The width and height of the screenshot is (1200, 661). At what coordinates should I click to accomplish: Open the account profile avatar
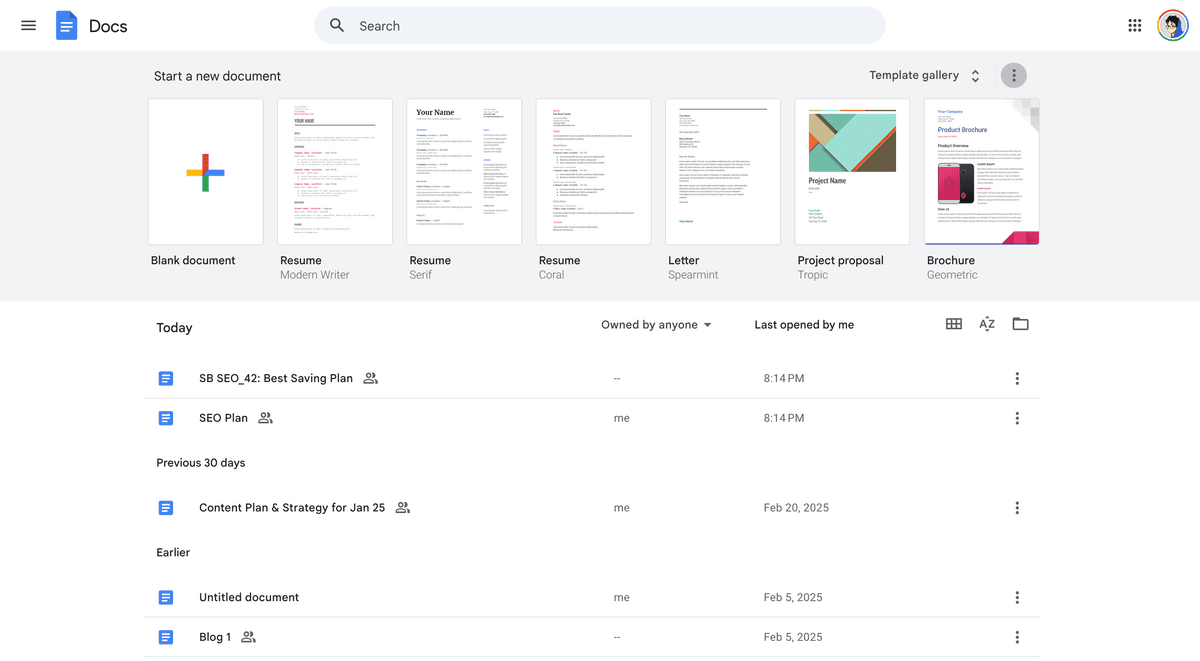click(1172, 26)
